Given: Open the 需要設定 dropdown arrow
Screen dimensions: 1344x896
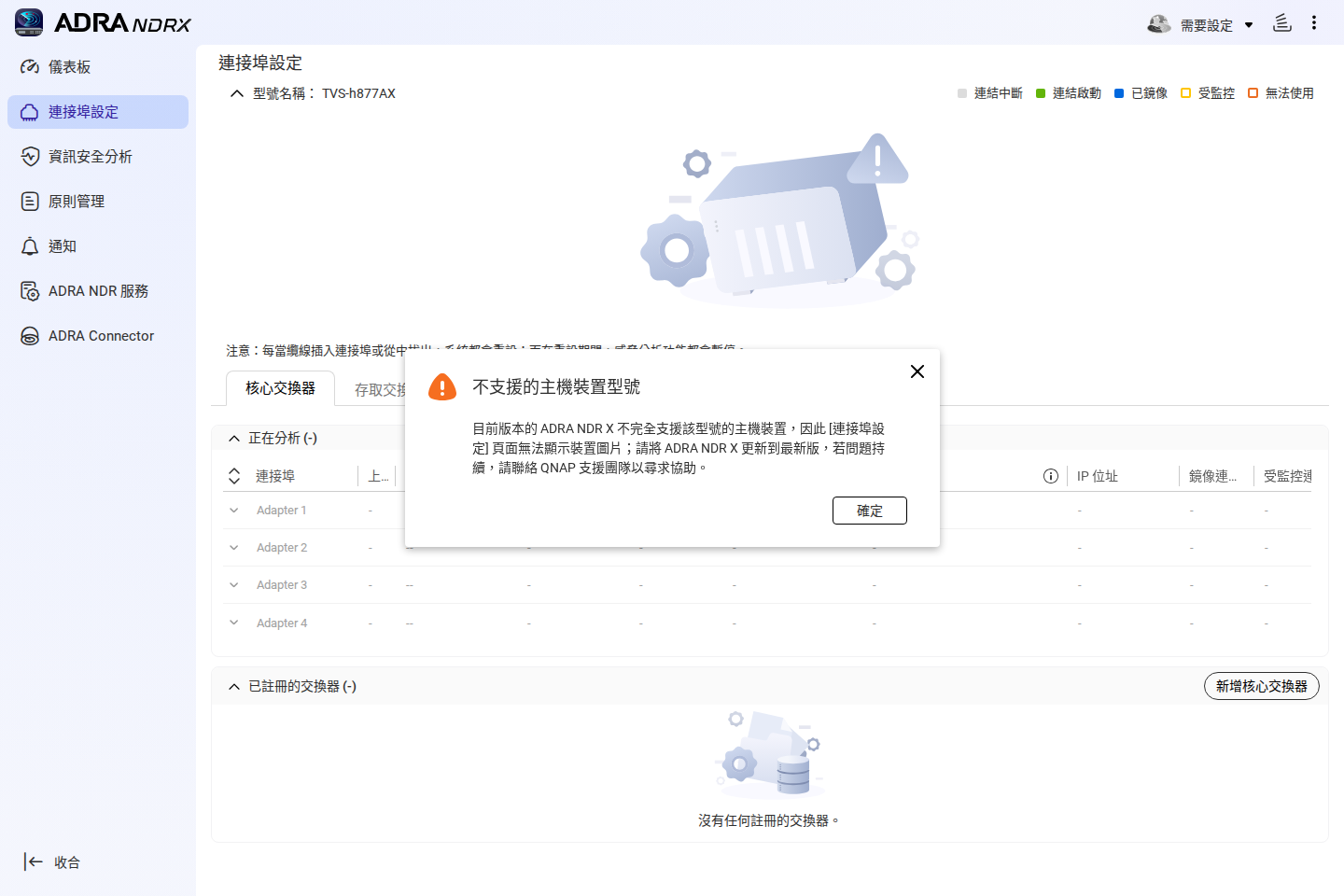Looking at the screenshot, I should click(x=1249, y=25).
